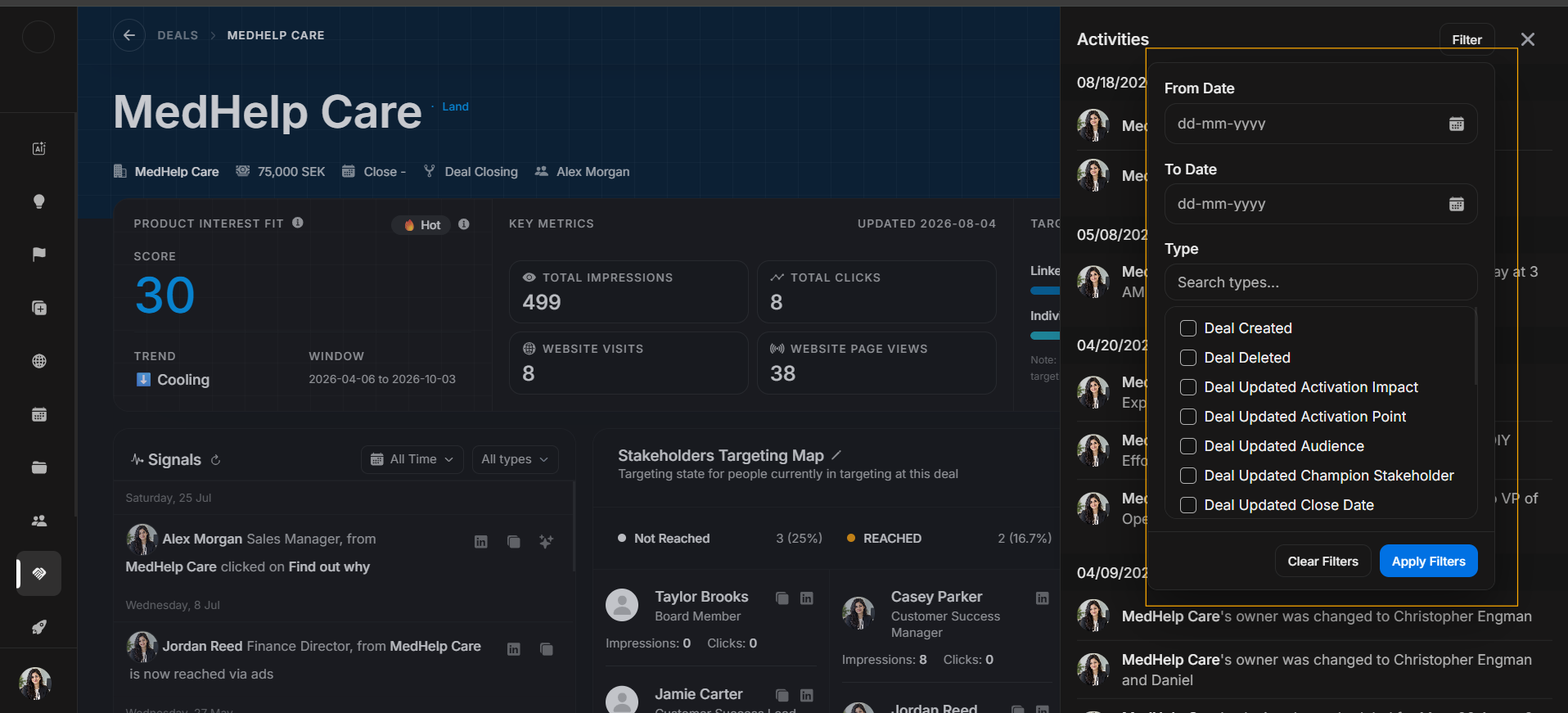Click the info icon next to Hot badge
Image resolution: width=1568 pixels, height=713 pixels.
pyautogui.click(x=464, y=224)
